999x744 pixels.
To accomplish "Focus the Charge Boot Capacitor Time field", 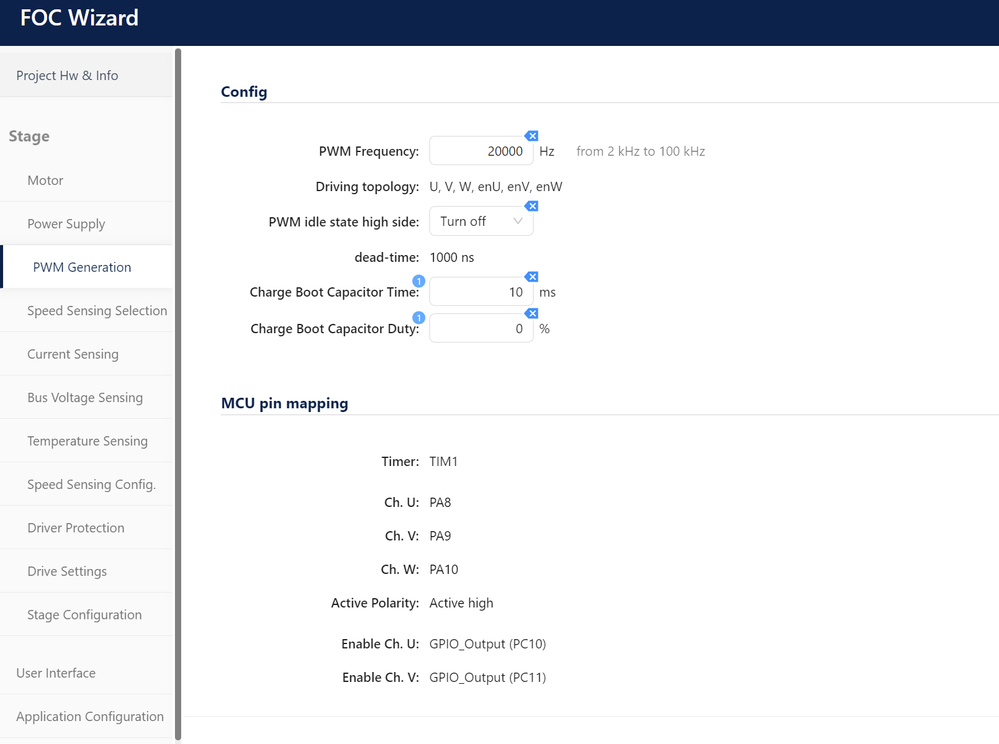I will click(480, 292).
